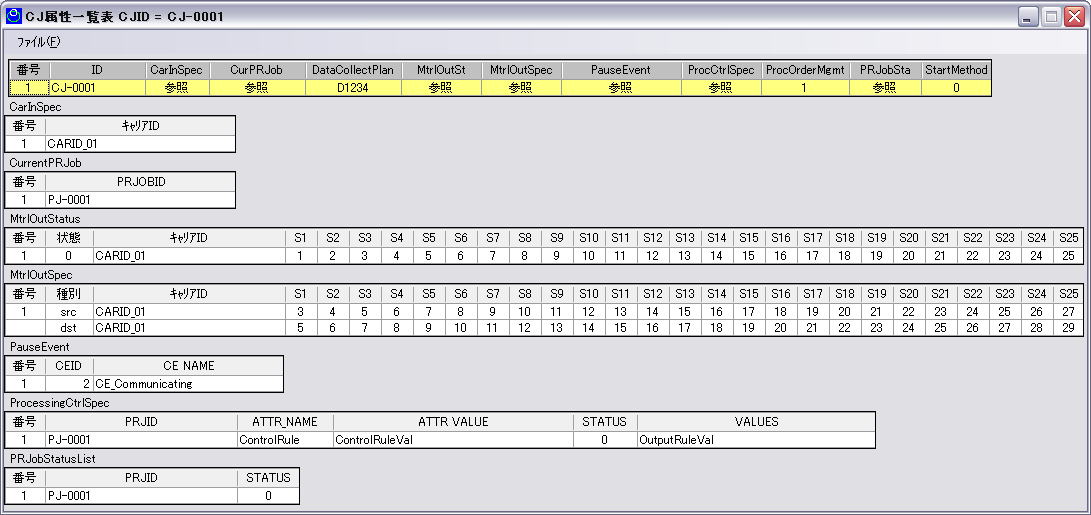The width and height of the screenshot is (1091, 515).
Task: Select the ControlRuleVal attribute value cell
Action: point(453,439)
